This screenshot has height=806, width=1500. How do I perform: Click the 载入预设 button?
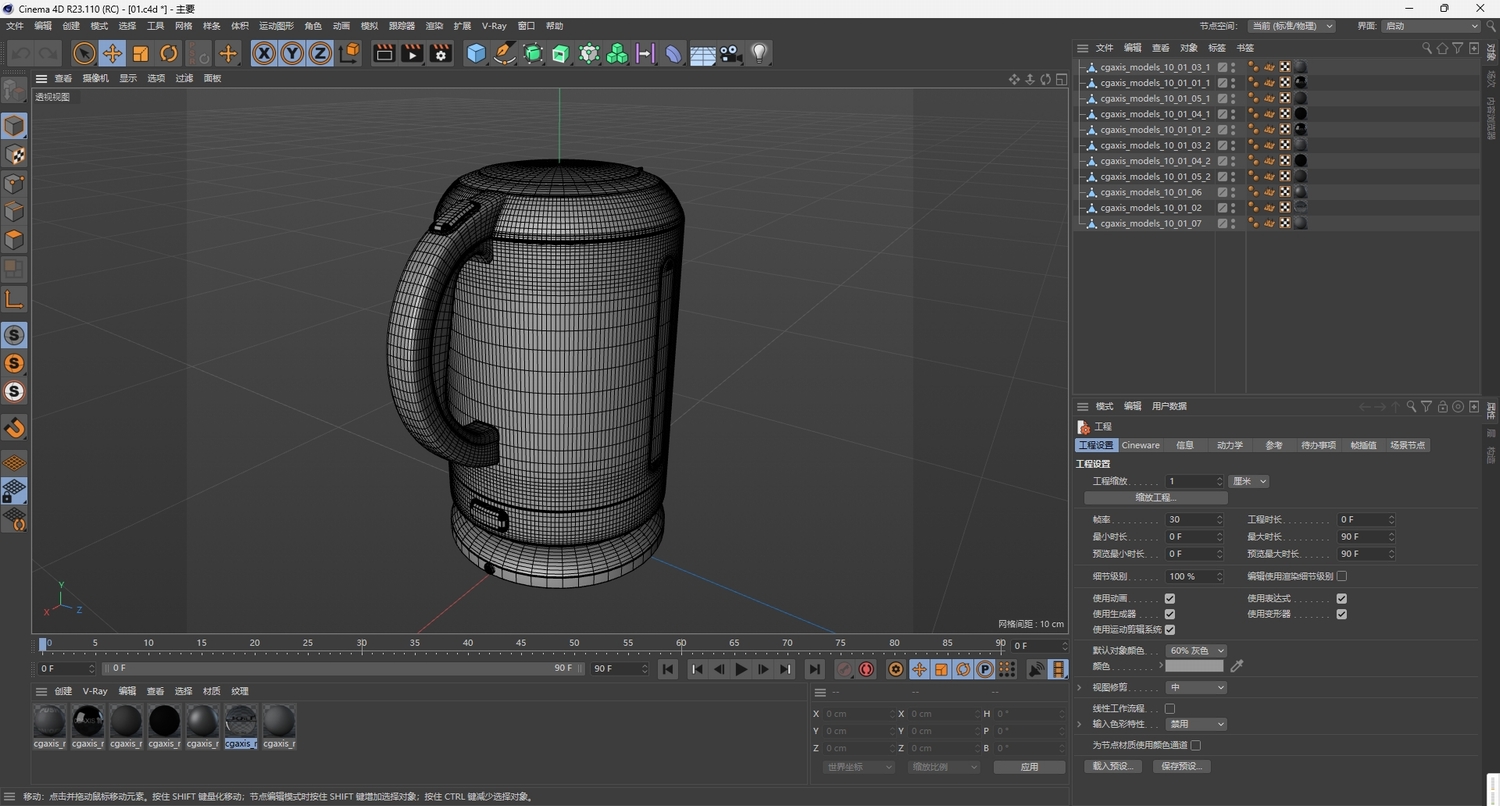click(x=1112, y=765)
